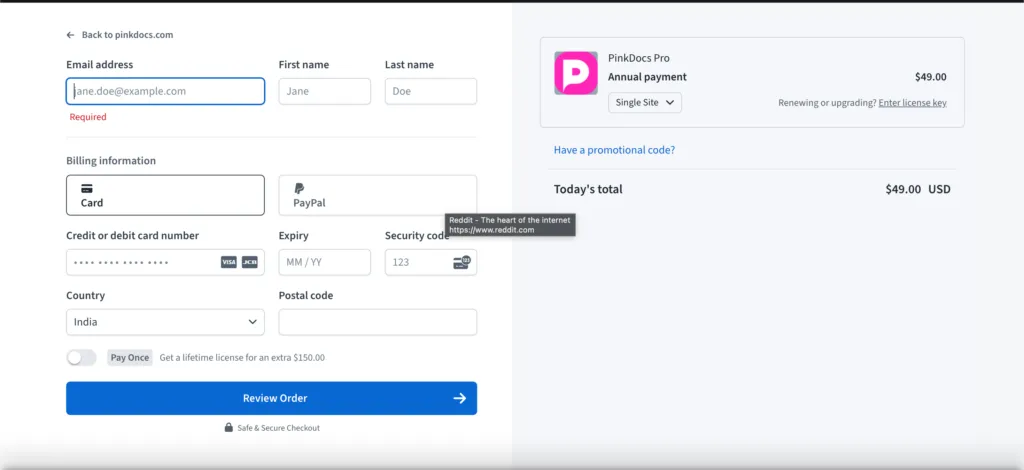1024x470 pixels.
Task: Click the Postal code field
Action: click(377, 322)
